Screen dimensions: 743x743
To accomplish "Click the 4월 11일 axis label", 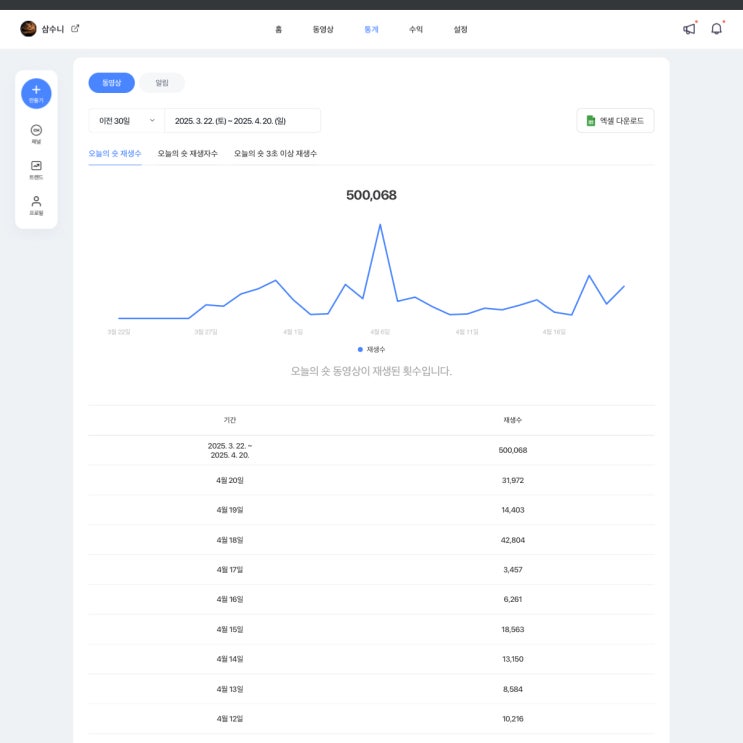I will tap(467, 332).
